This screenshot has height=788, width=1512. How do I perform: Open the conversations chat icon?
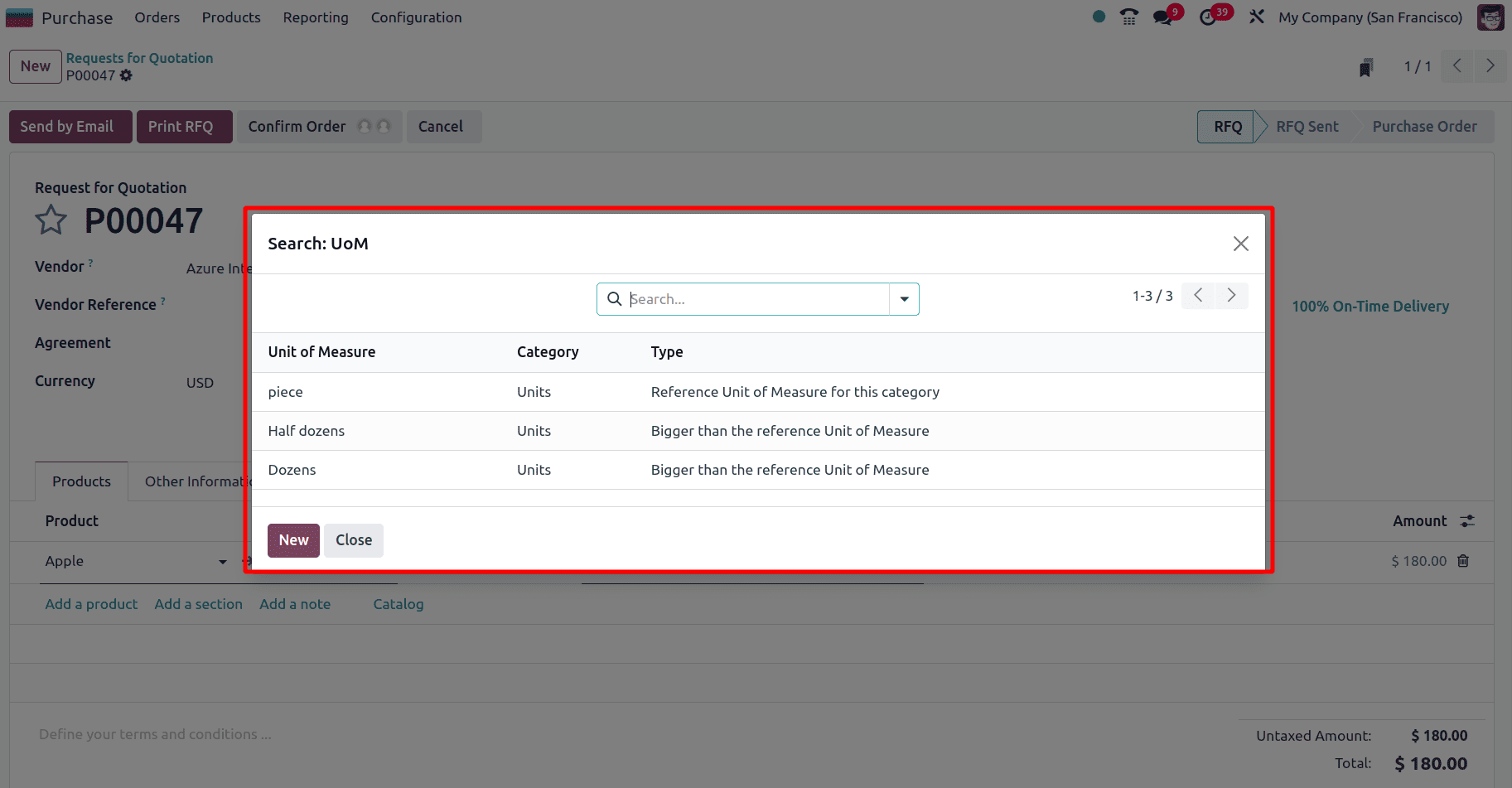[x=1163, y=17]
